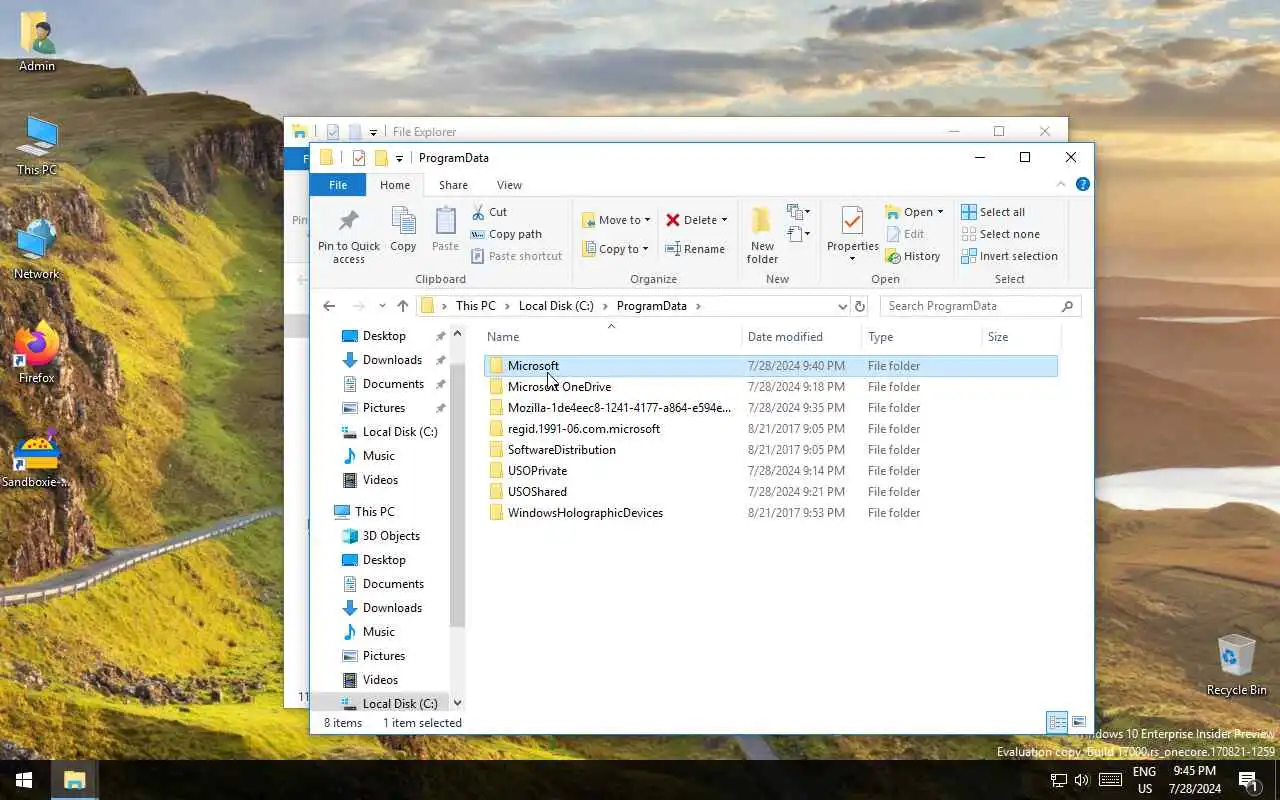The width and height of the screenshot is (1280, 800).
Task: Click the Properties checkmark in title bar
Action: [358, 158]
